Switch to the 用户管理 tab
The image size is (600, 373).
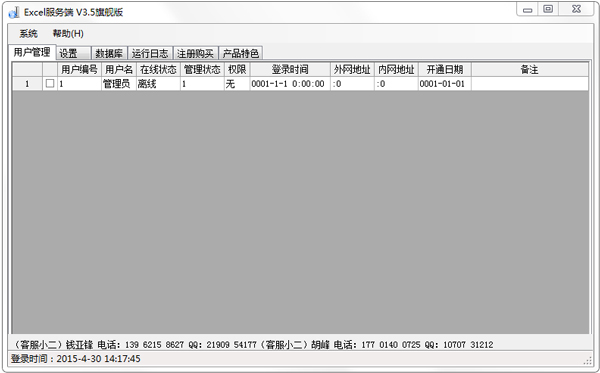[x=32, y=52]
